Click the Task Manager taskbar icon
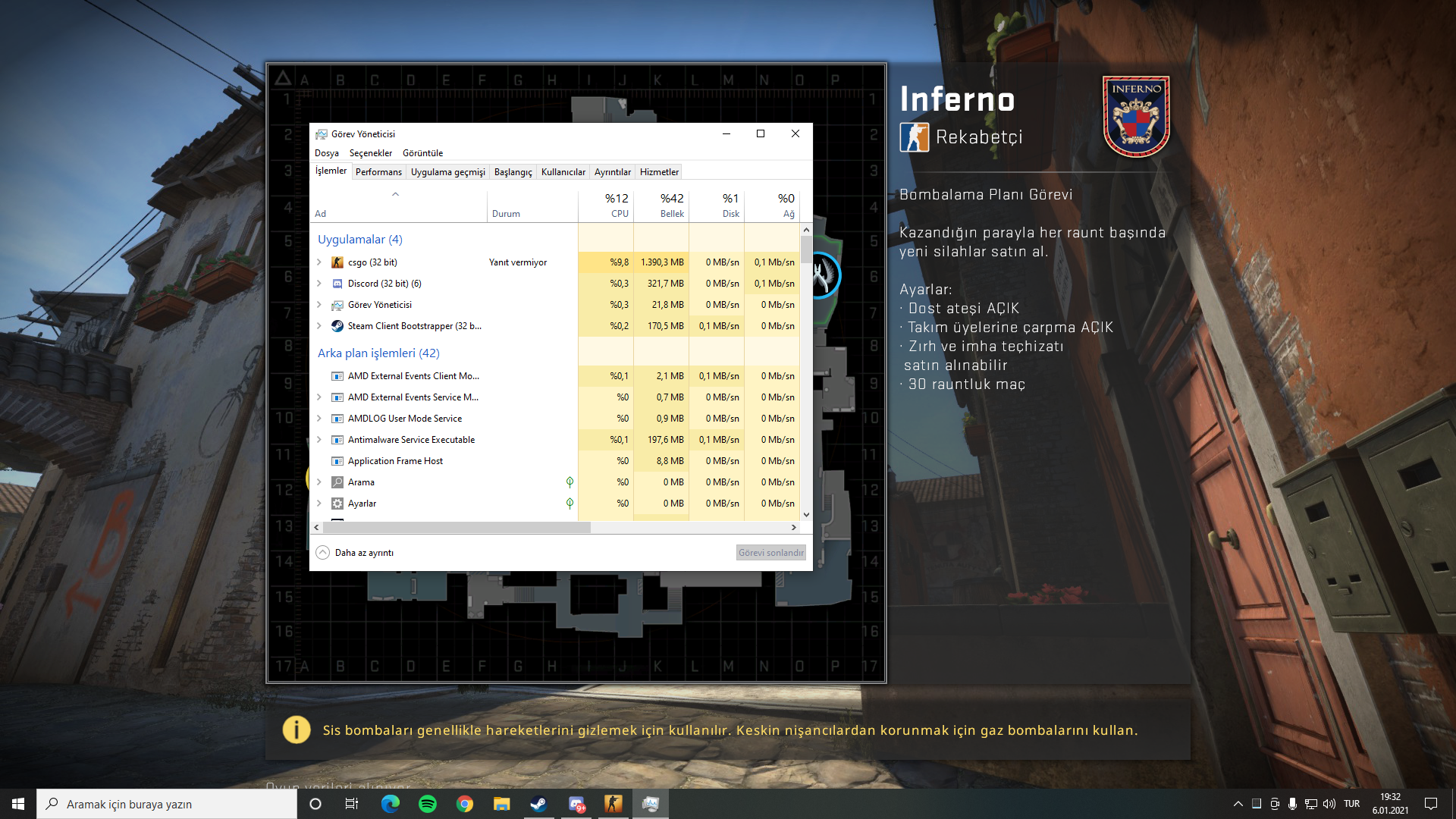This screenshot has height=819, width=1456. pyautogui.click(x=651, y=804)
